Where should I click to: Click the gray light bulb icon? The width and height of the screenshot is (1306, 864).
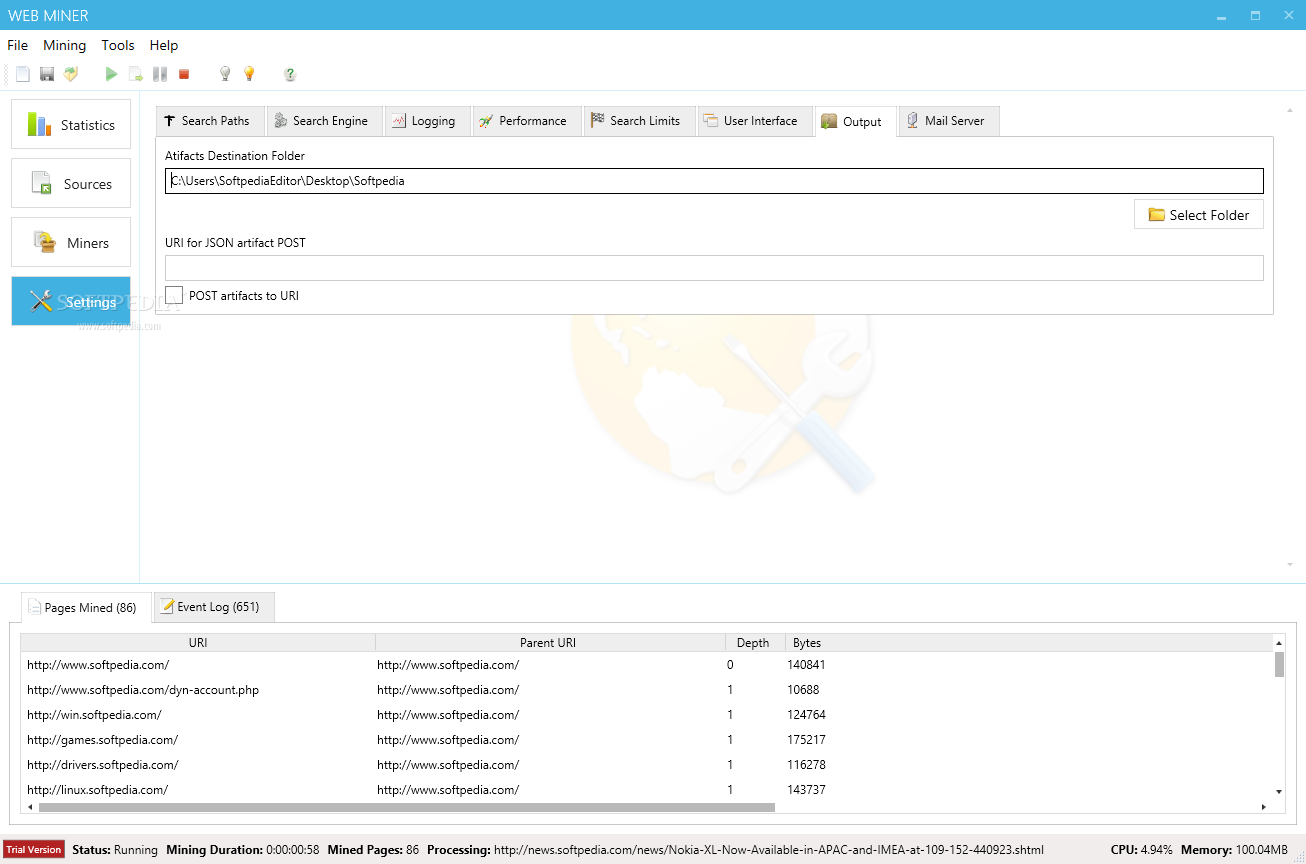pos(225,74)
